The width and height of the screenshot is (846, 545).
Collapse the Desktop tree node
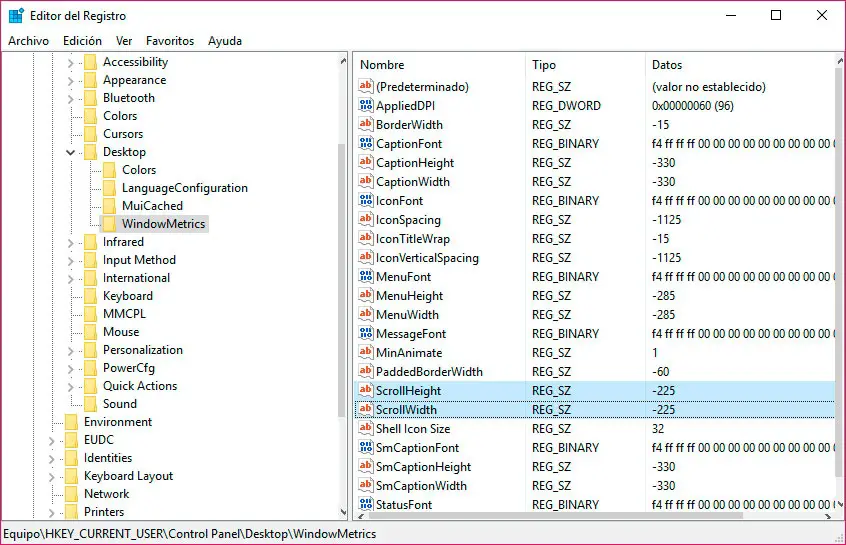click(x=70, y=152)
